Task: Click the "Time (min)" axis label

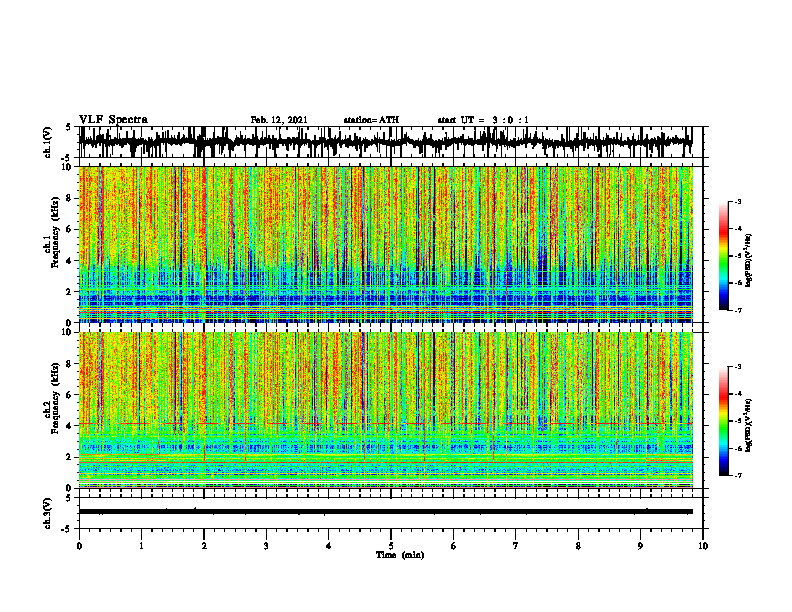Action: tap(400, 555)
